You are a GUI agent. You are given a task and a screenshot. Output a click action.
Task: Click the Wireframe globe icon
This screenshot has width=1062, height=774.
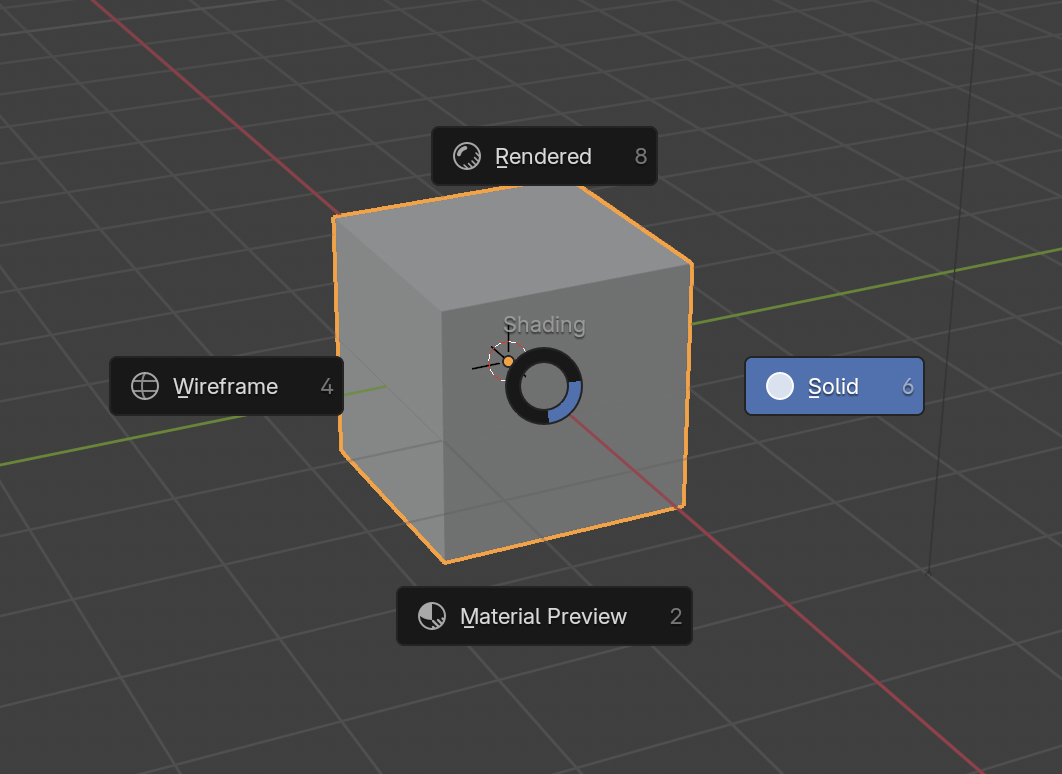point(145,386)
